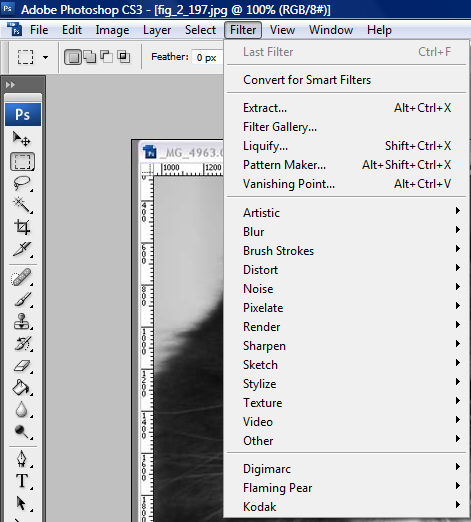Open the File menu
This screenshot has height=522, width=471.
coord(39,30)
